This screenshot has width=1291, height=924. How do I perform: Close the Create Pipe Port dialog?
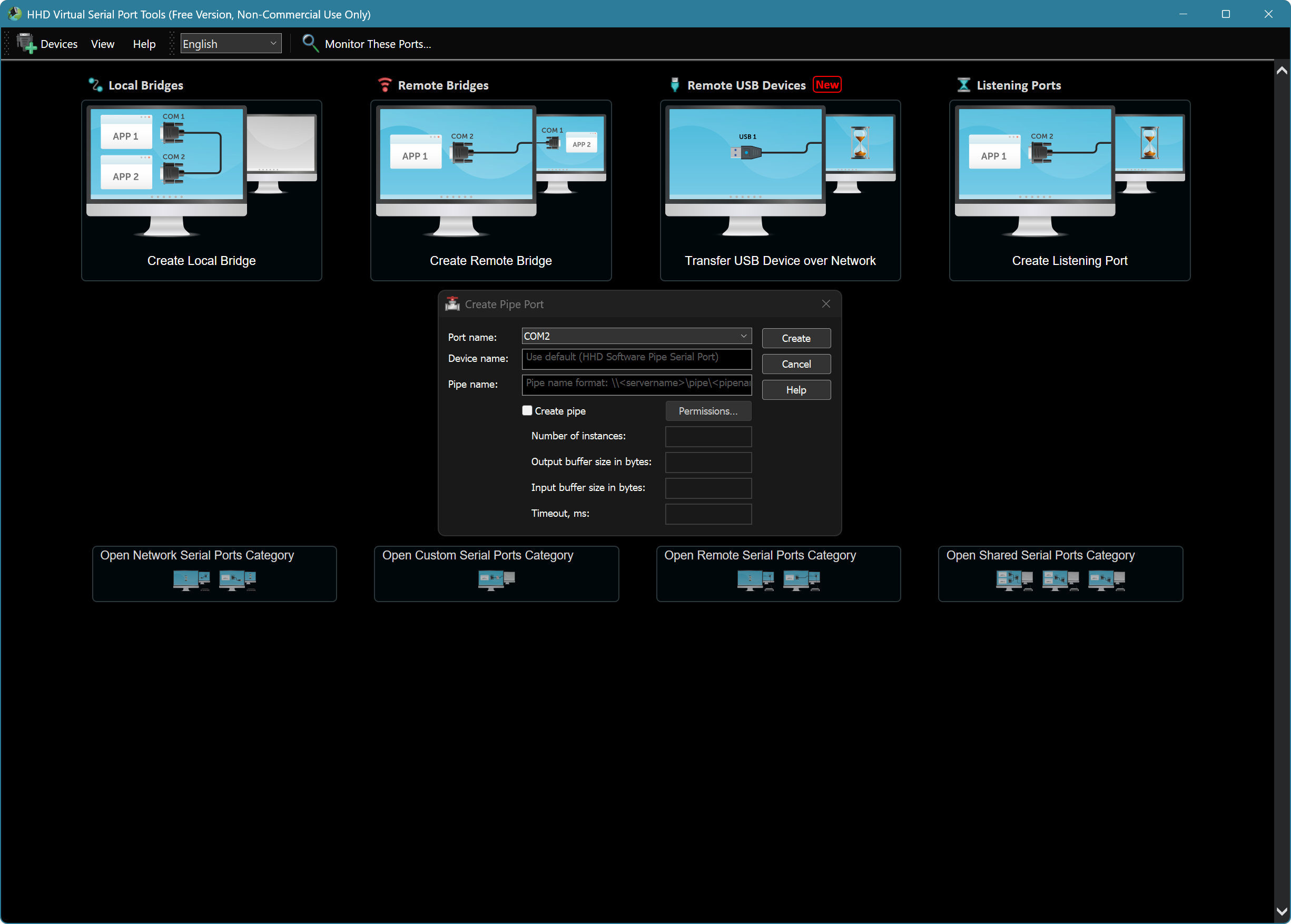pyautogui.click(x=826, y=304)
